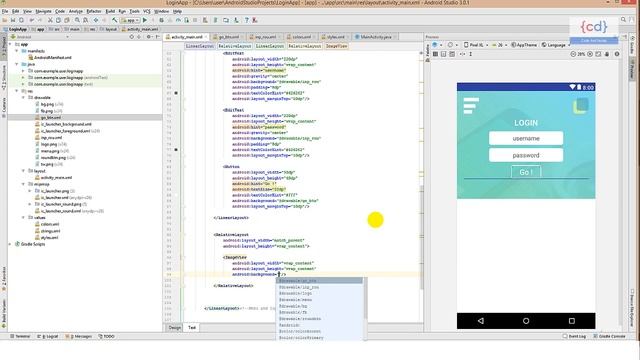
Task: Click the zoom in icon in Preview
Action: (590, 54)
